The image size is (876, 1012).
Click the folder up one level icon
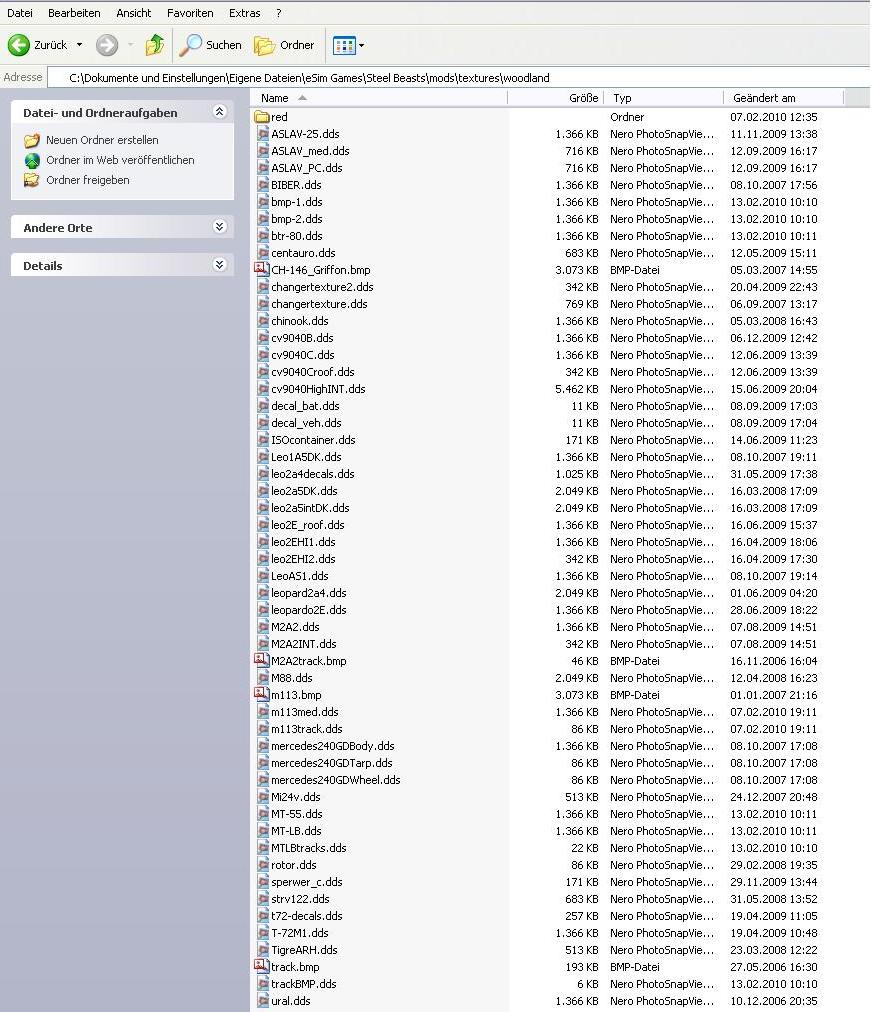[155, 45]
